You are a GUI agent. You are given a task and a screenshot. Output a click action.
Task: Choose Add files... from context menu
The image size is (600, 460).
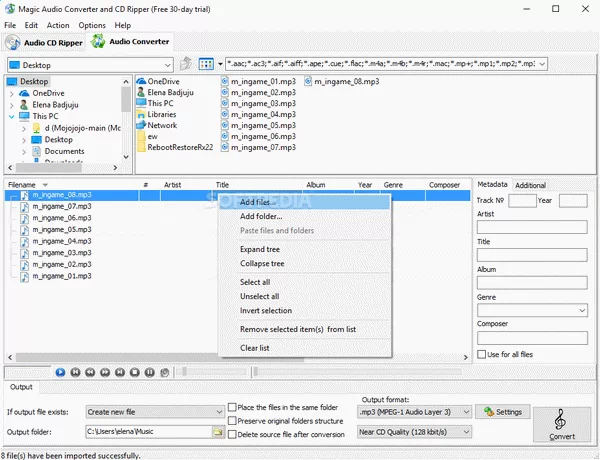tap(305, 202)
